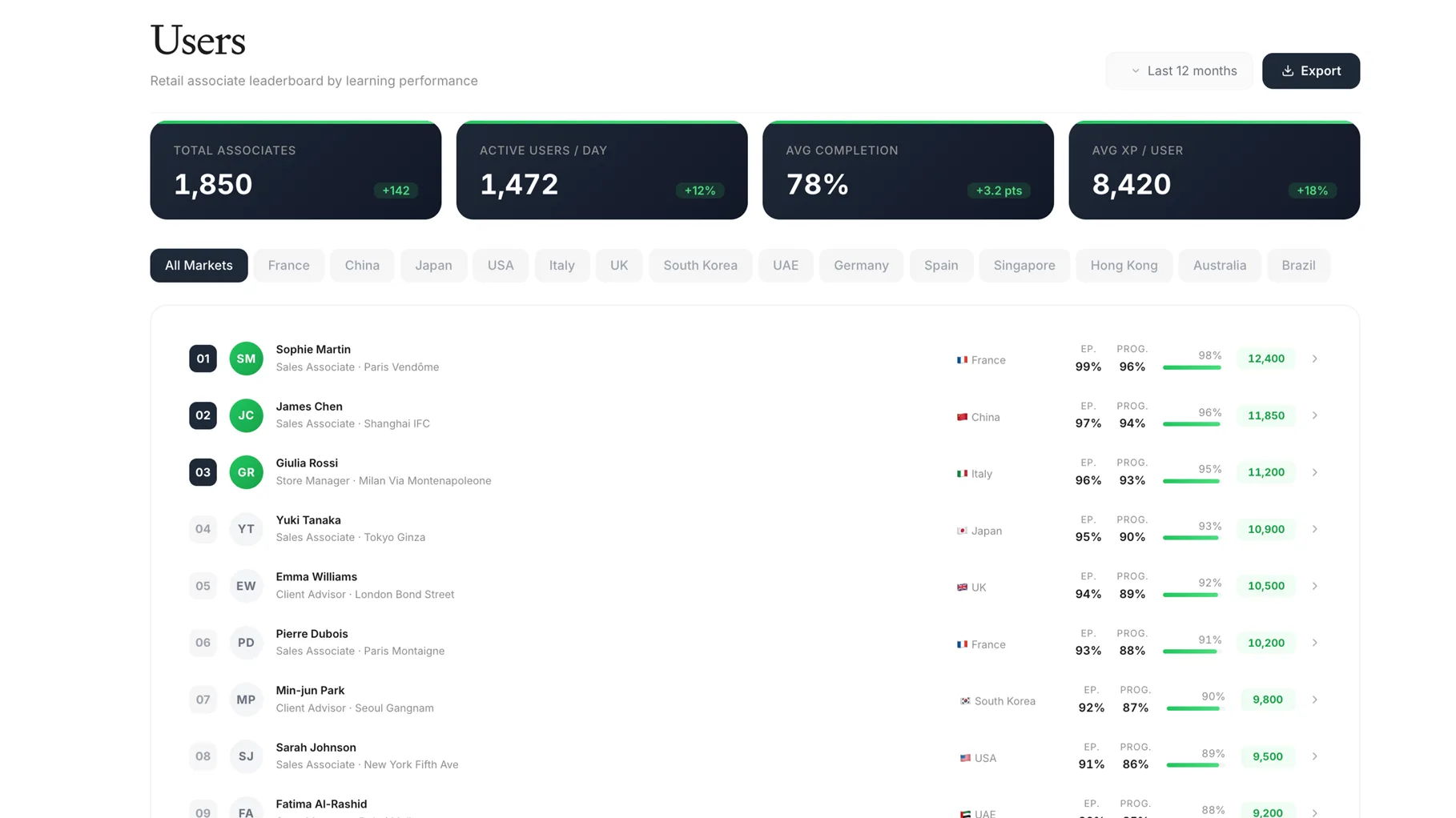Open the Last 12 months dropdown
Image resolution: width=1456 pixels, height=818 pixels.
1179,71
